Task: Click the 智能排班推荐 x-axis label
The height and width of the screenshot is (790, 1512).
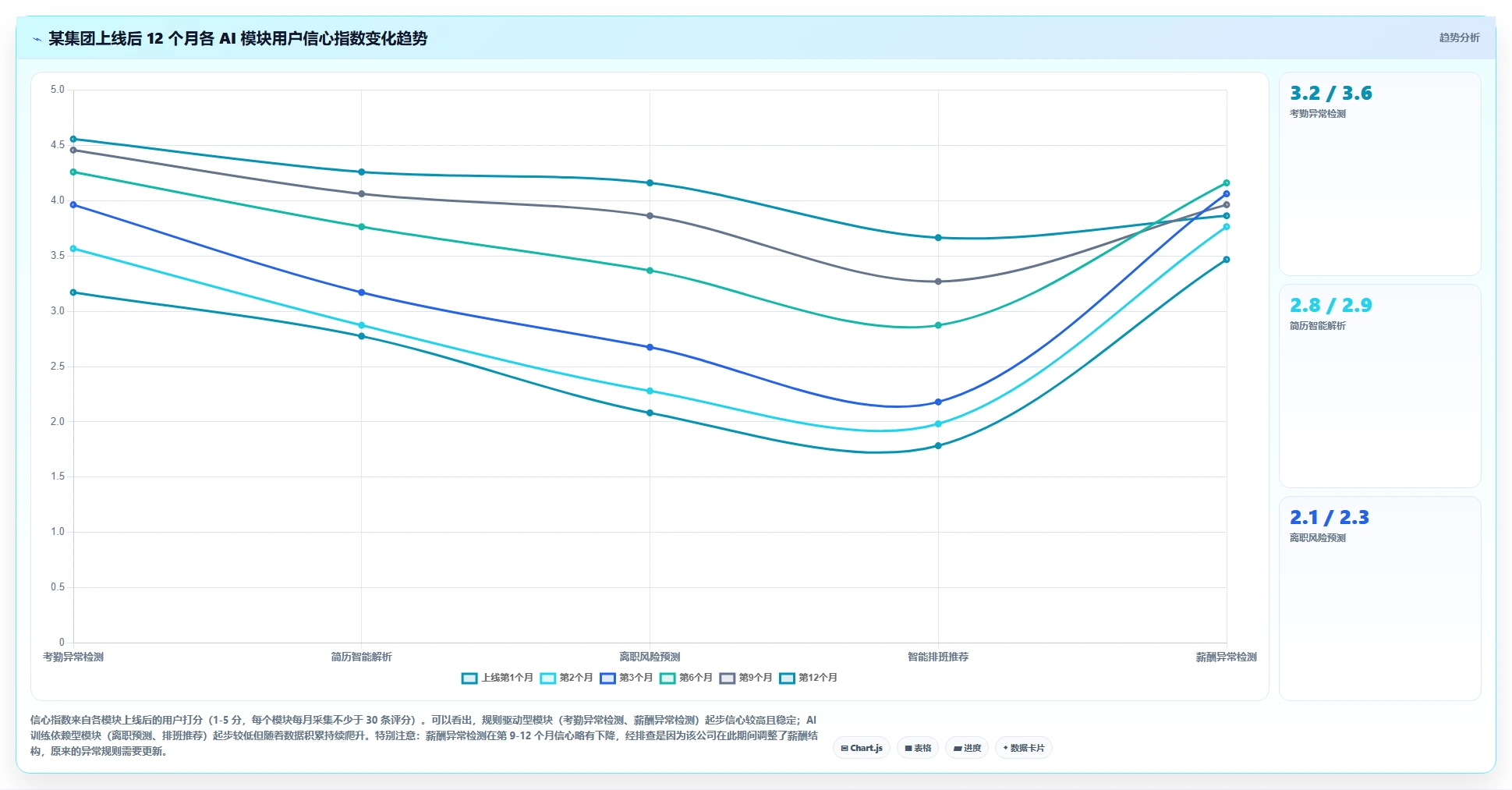Action: 938,657
